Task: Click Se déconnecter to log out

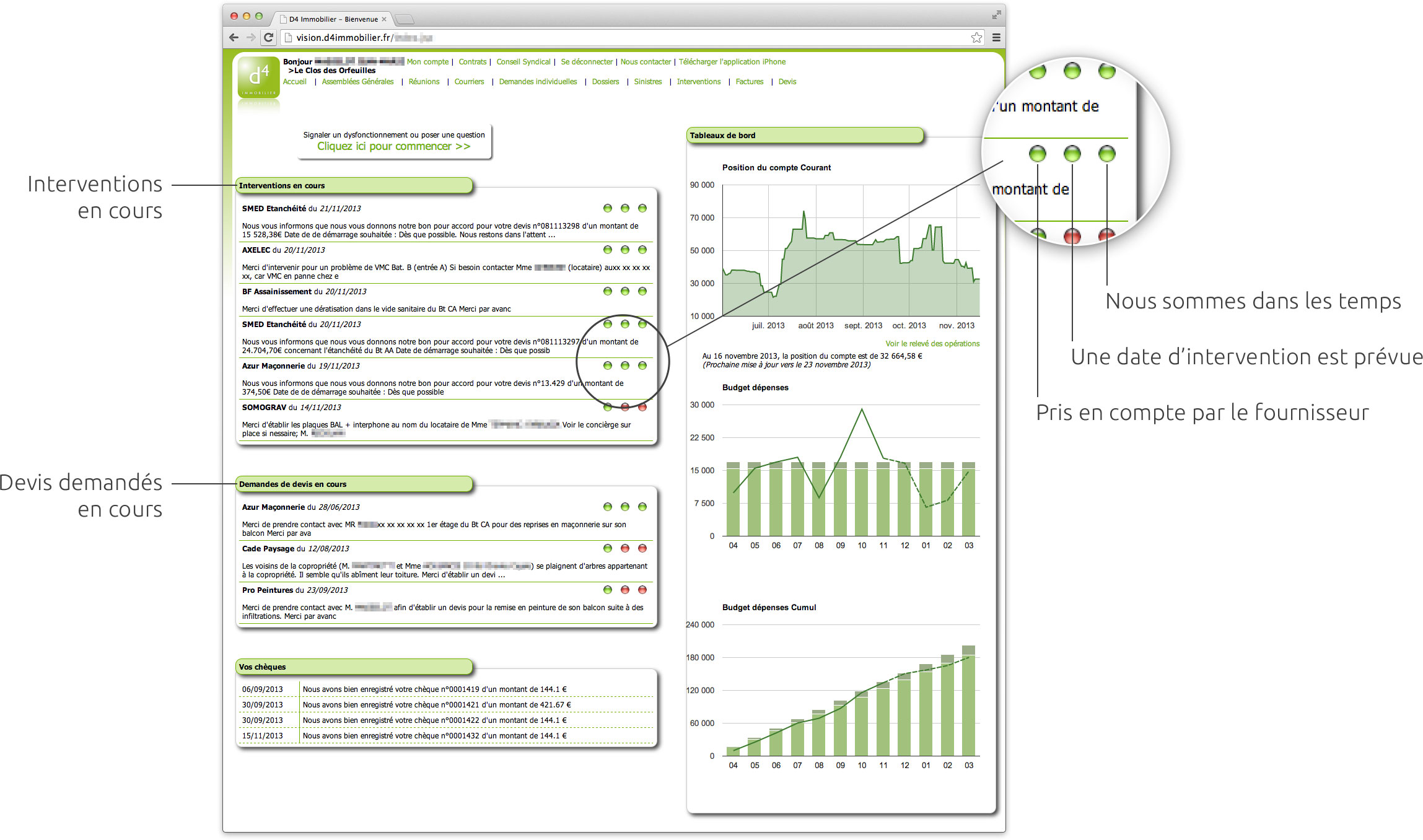Action: pos(587,62)
